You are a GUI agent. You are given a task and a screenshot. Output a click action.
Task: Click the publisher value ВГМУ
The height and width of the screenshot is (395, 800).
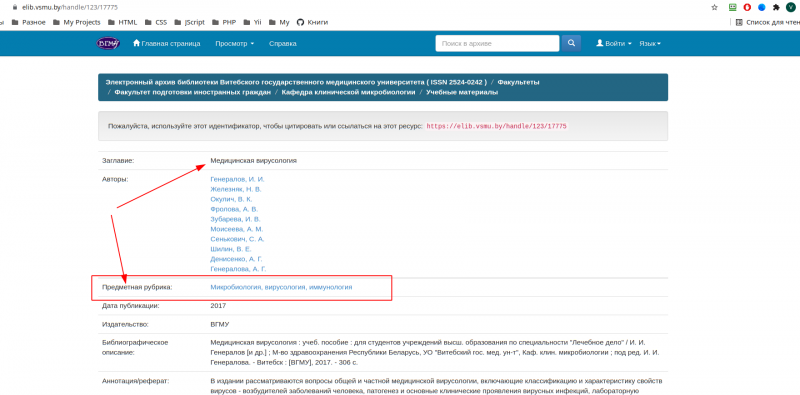pyautogui.click(x=220, y=324)
